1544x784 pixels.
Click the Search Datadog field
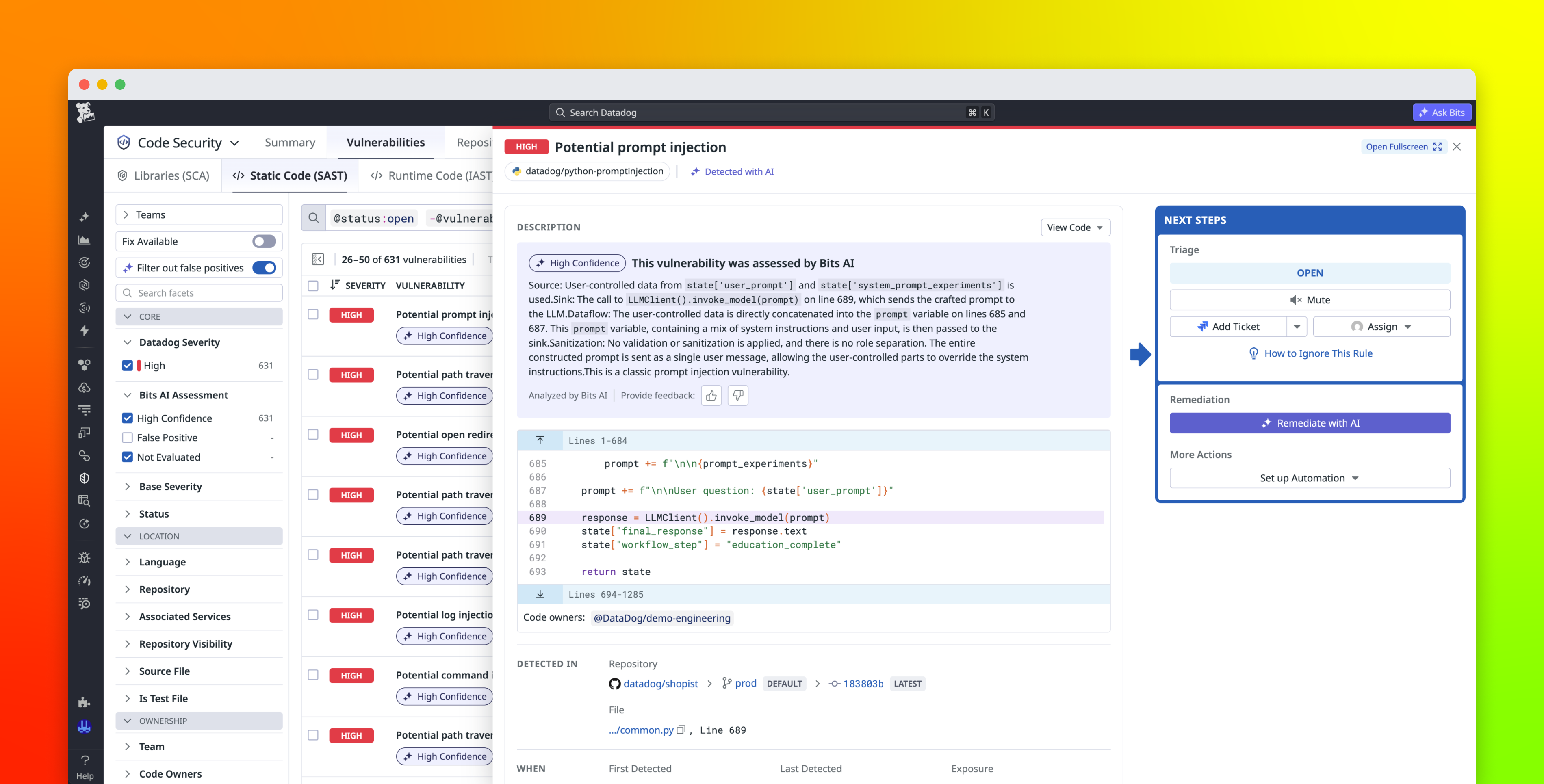pos(772,112)
